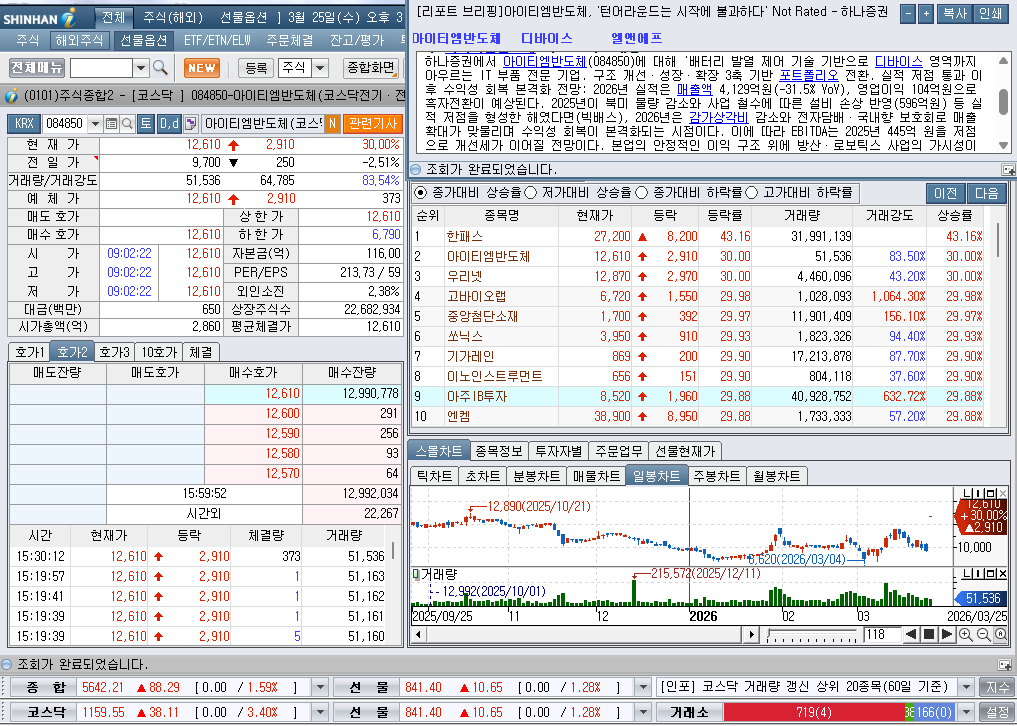Viewport: 1017px width, 726px height.
Task: Click the orange NEW icon in the toolbar
Action: click(202, 67)
